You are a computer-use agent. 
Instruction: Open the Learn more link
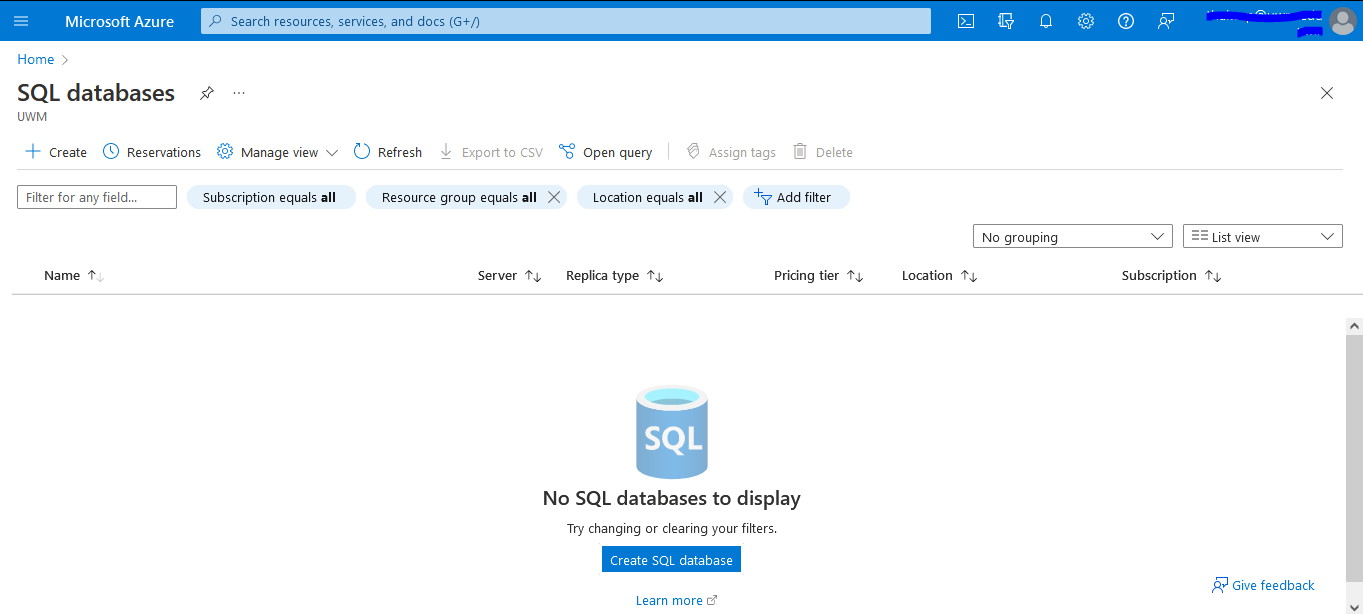coord(670,599)
